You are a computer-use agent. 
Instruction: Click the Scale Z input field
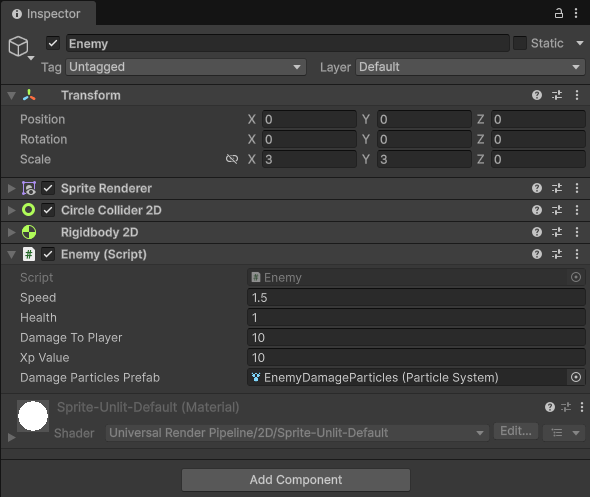tap(538, 159)
